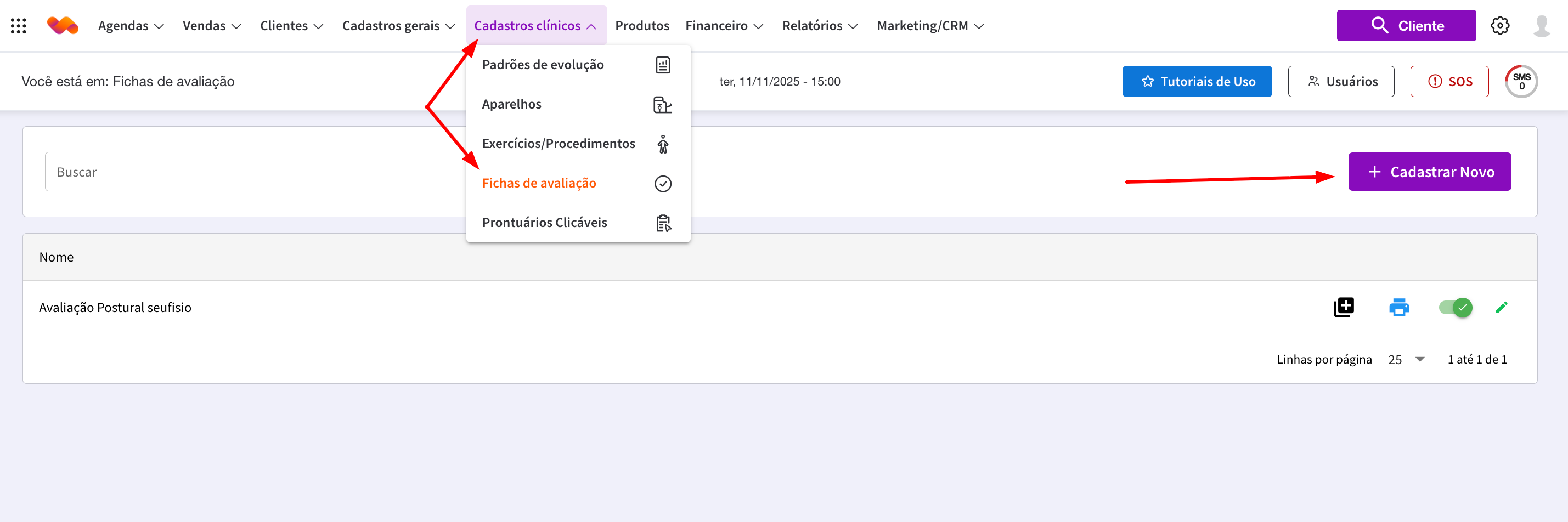The width and height of the screenshot is (1568, 522).
Task: Print the Avaliação Postural seufisio form
Action: click(1399, 307)
